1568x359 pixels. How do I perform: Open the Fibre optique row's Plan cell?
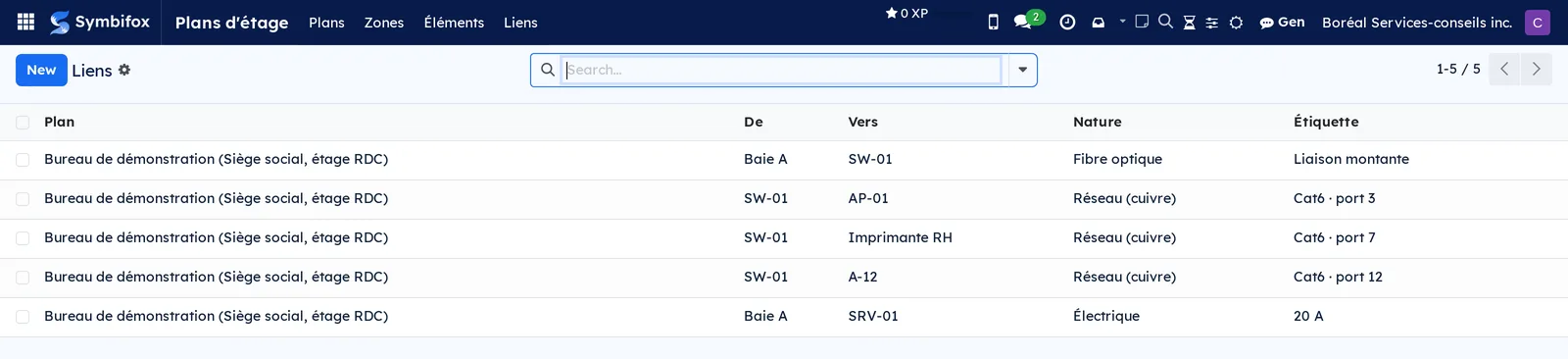(x=216, y=159)
